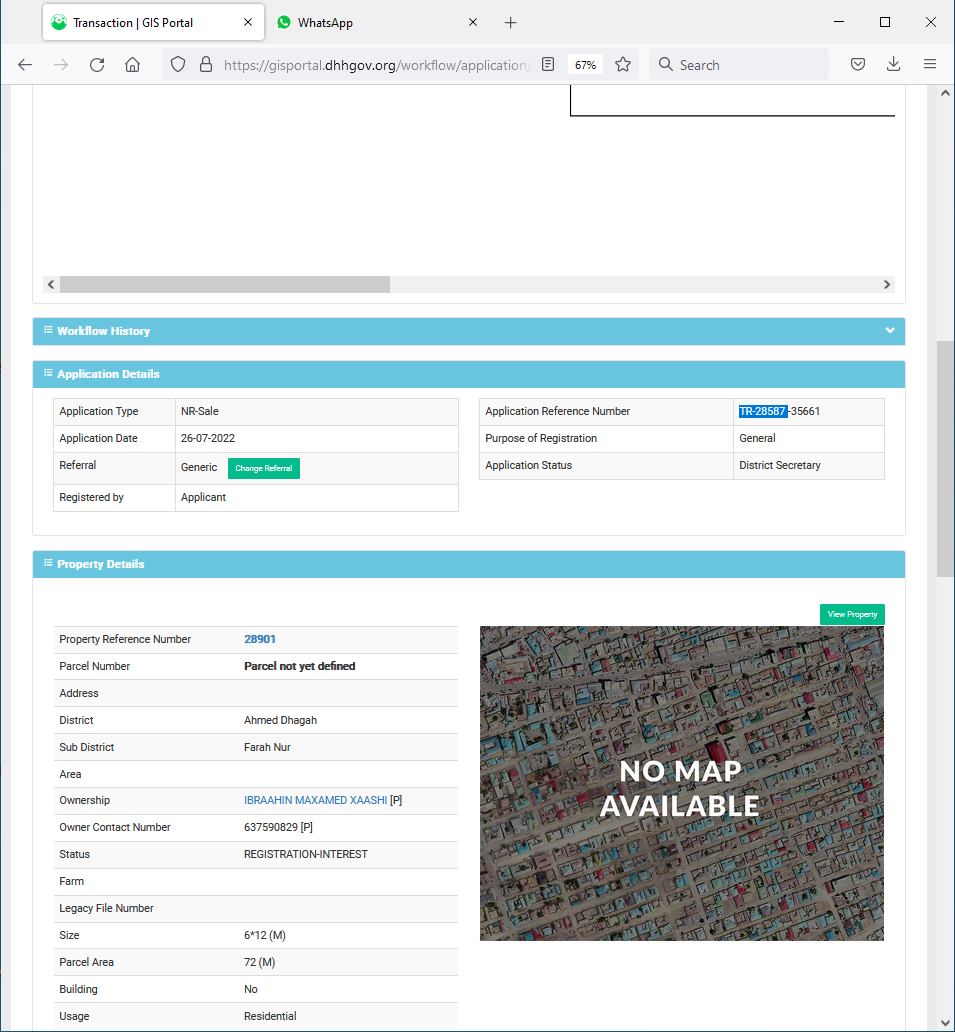Select the Transaction | GIS Portal tab

click(x=153, y=22)
